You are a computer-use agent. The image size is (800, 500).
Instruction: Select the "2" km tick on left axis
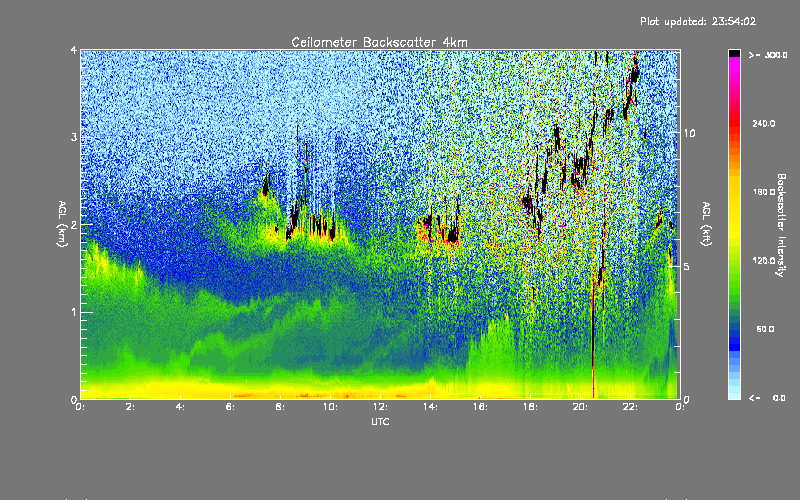point(74,225)
